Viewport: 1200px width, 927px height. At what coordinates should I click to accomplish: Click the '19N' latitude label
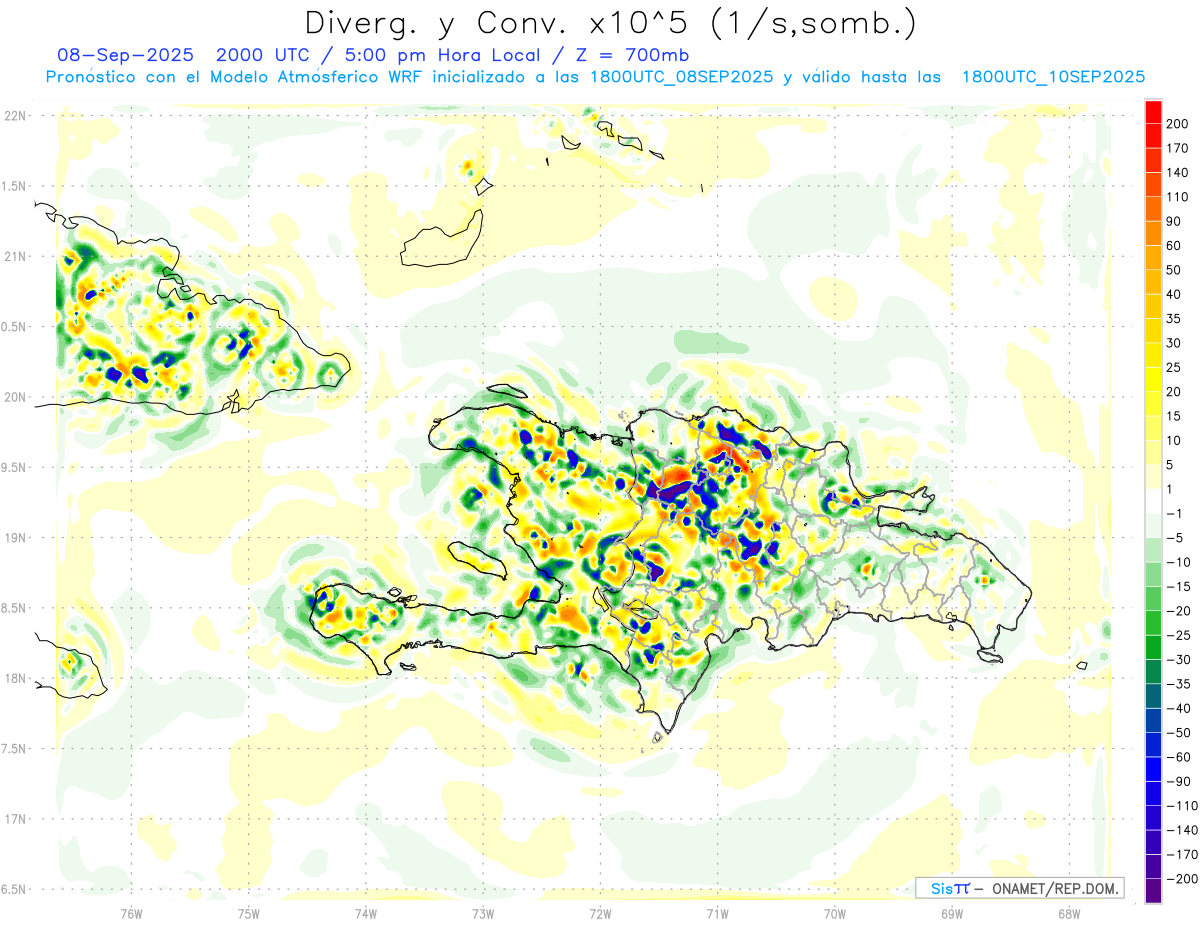coord(16,538)
